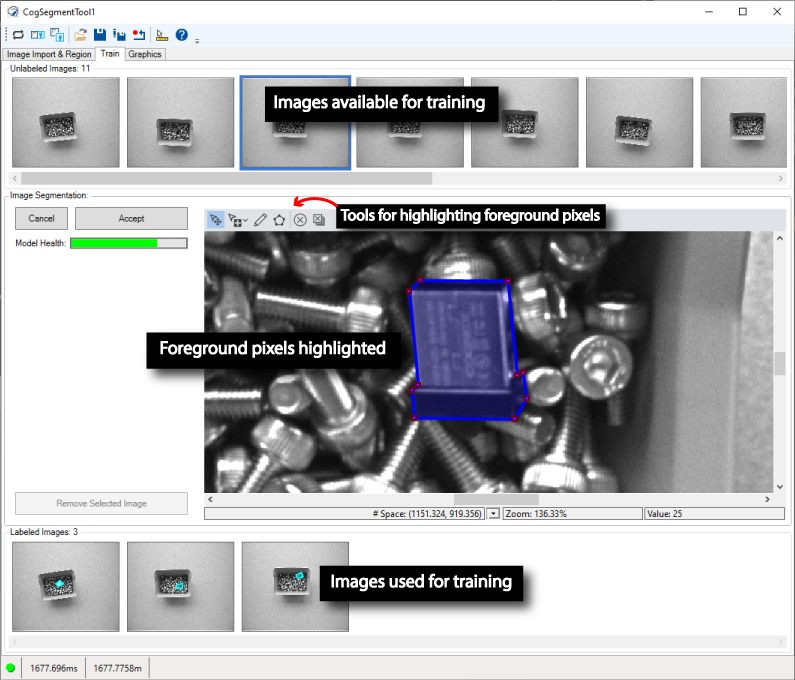
Task: Select the pointer move/select tool
Action: tap(216, 220)
